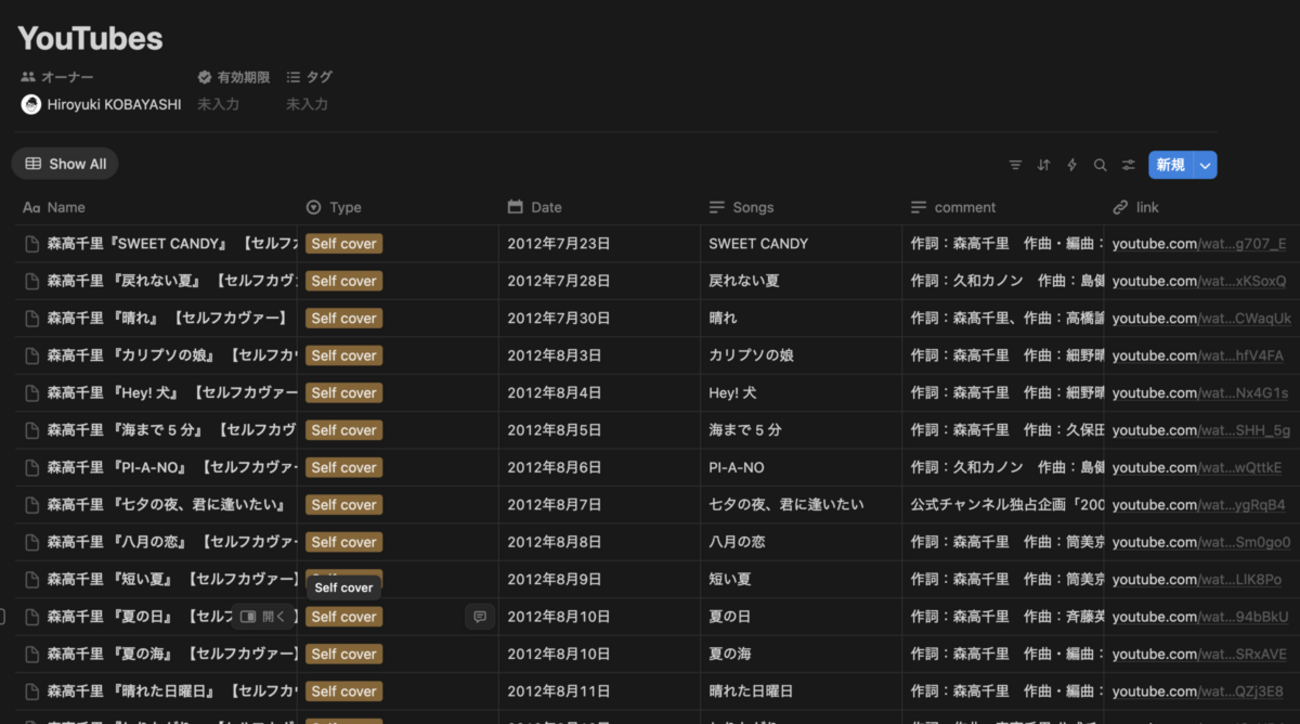The image size is (1300, 724).
Task: Click date cell 2012年8月11日
Action: [x=600, y=691]
